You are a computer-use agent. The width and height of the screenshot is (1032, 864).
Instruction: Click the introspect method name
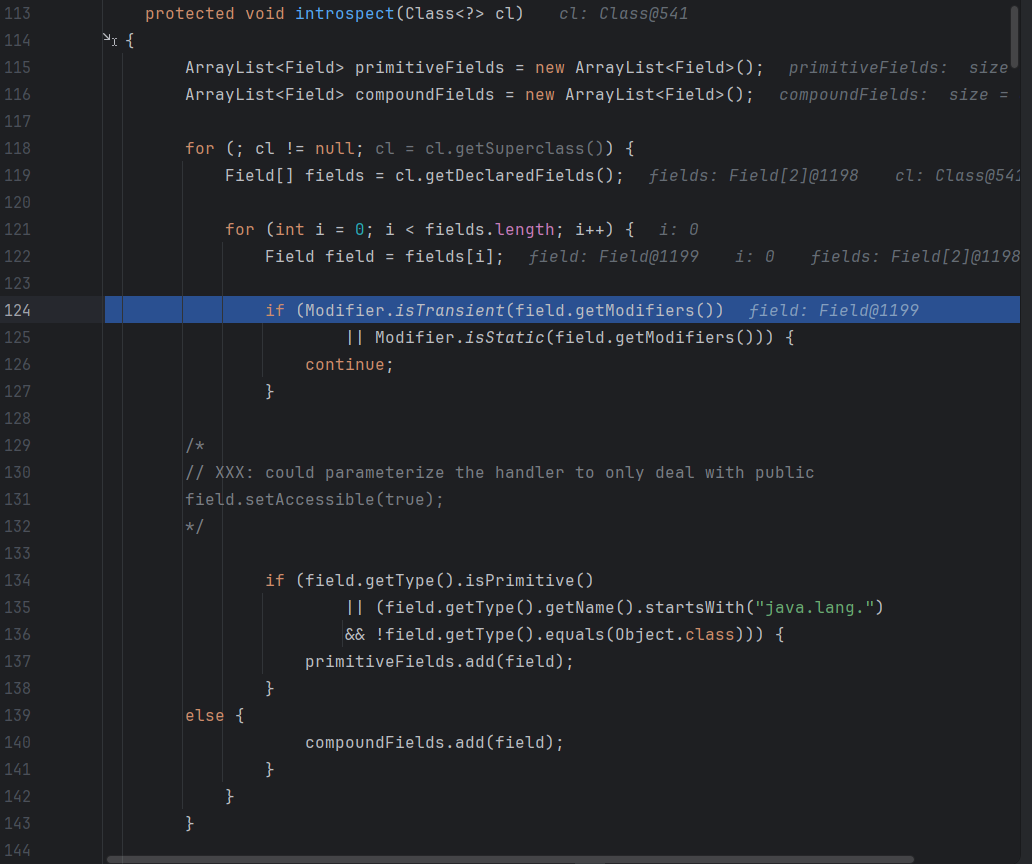point(340,14)
